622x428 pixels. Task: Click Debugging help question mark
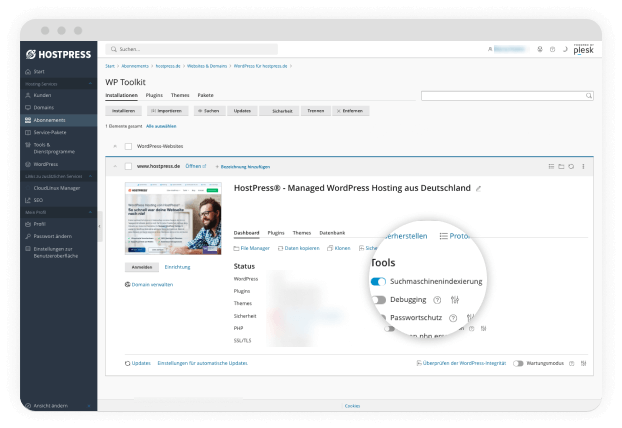coord(437,300)
